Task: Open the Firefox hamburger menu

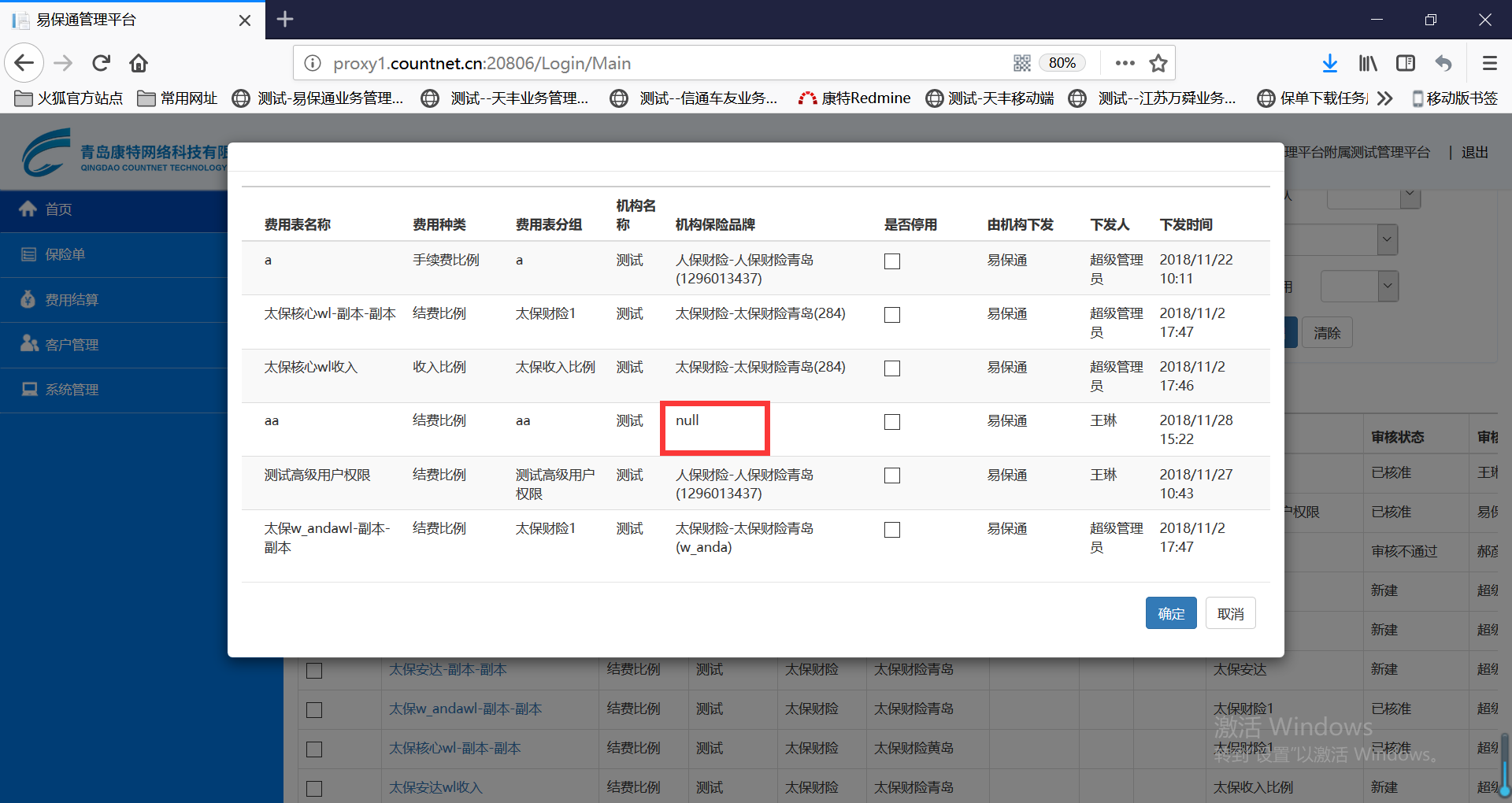Action: click(x=1489, y=63)
